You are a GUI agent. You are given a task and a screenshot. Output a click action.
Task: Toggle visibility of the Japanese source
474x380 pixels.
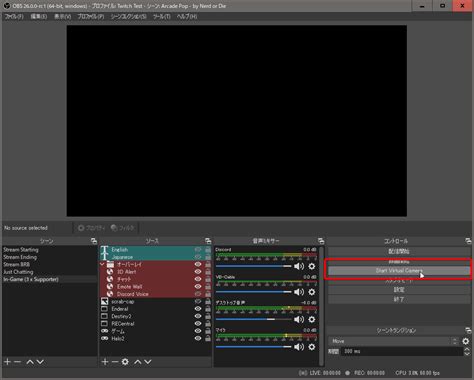[198, 257]
